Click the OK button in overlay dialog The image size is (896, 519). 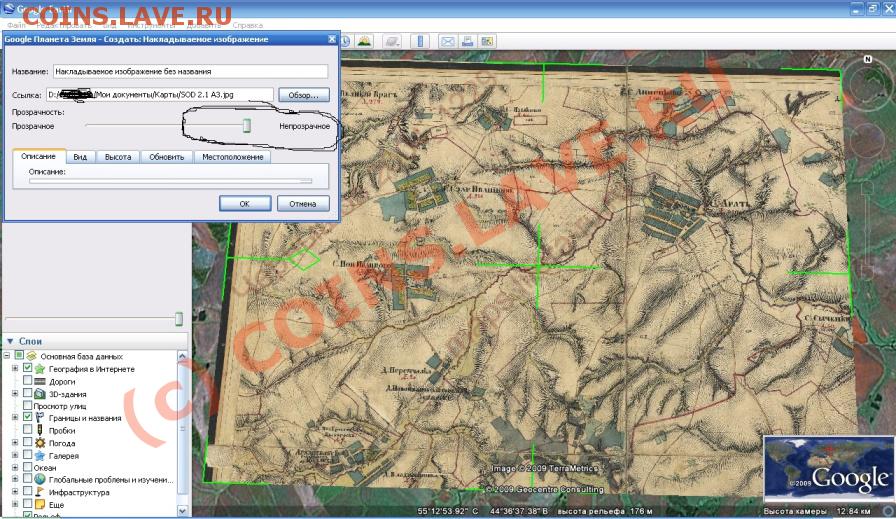tap(245, 203)
